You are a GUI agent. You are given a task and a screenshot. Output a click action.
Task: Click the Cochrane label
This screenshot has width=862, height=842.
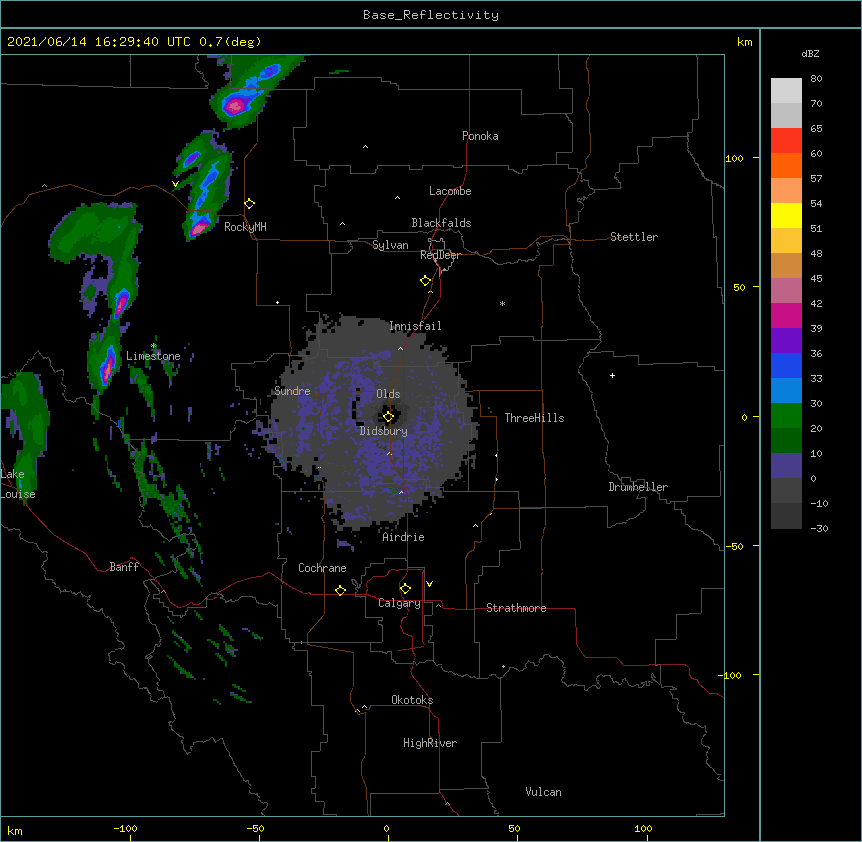(x=322, y=568)
